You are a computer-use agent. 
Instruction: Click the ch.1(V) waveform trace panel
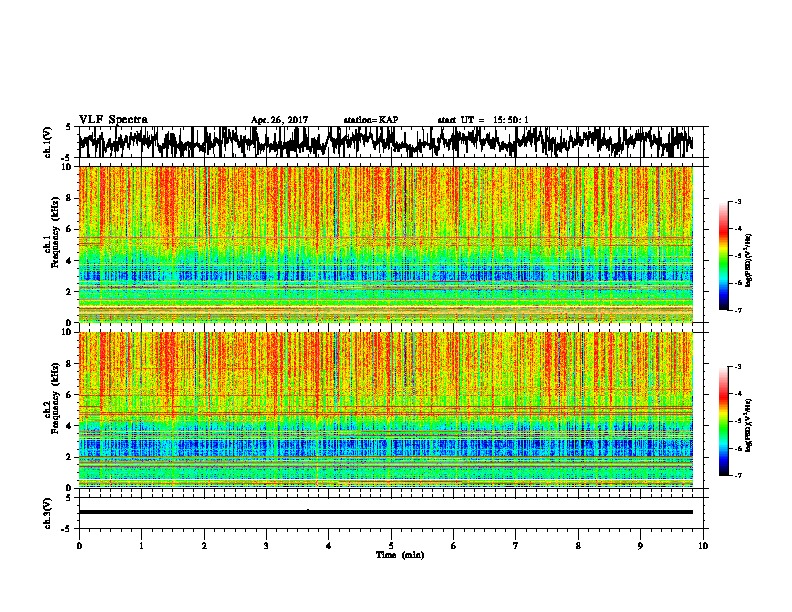pos(390,142)
